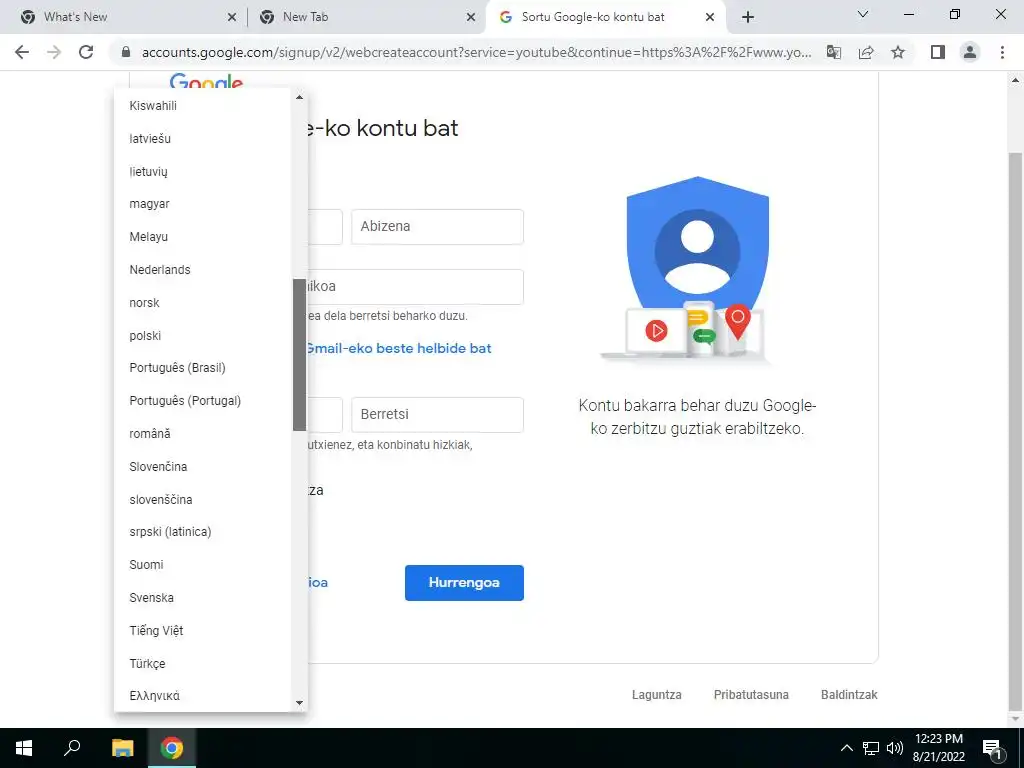Click the page vertical scrollbar thumb

(1016, 431)
